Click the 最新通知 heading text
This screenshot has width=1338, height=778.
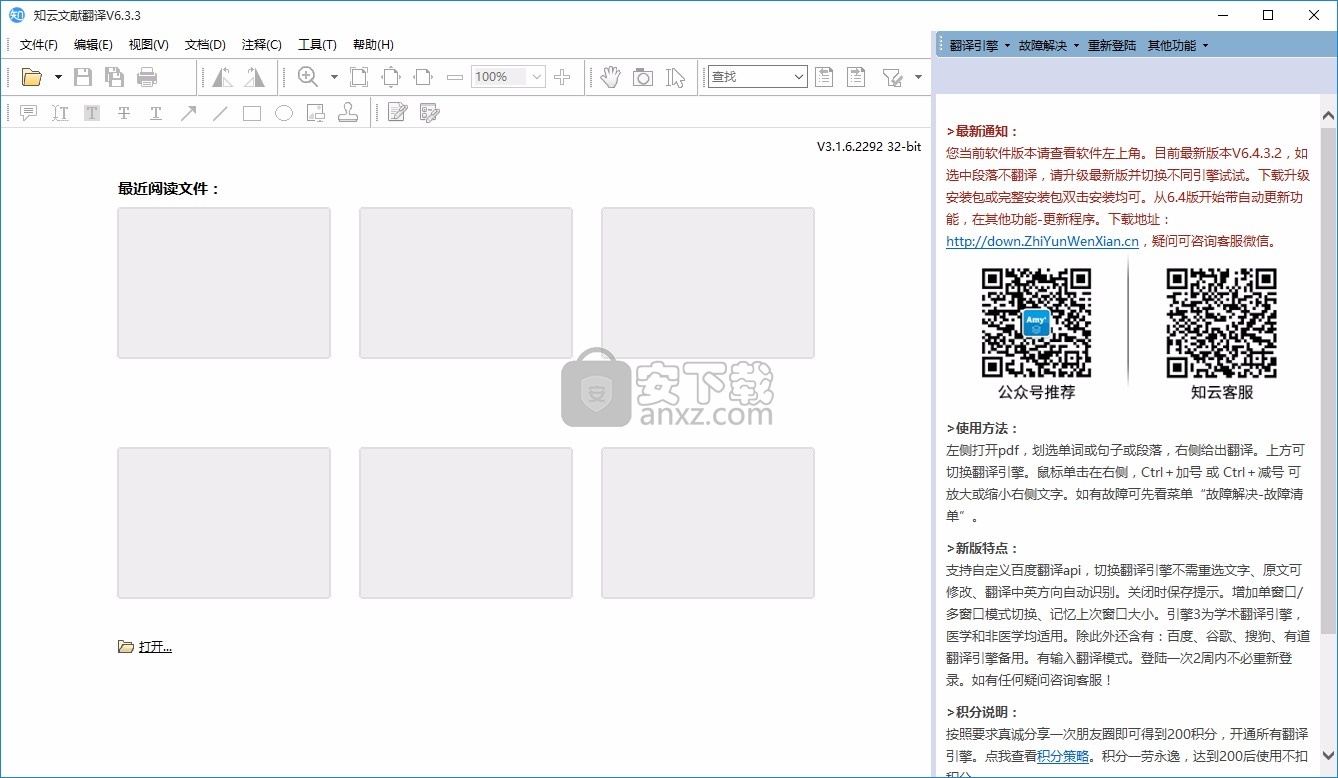click(x=982, y=131)
